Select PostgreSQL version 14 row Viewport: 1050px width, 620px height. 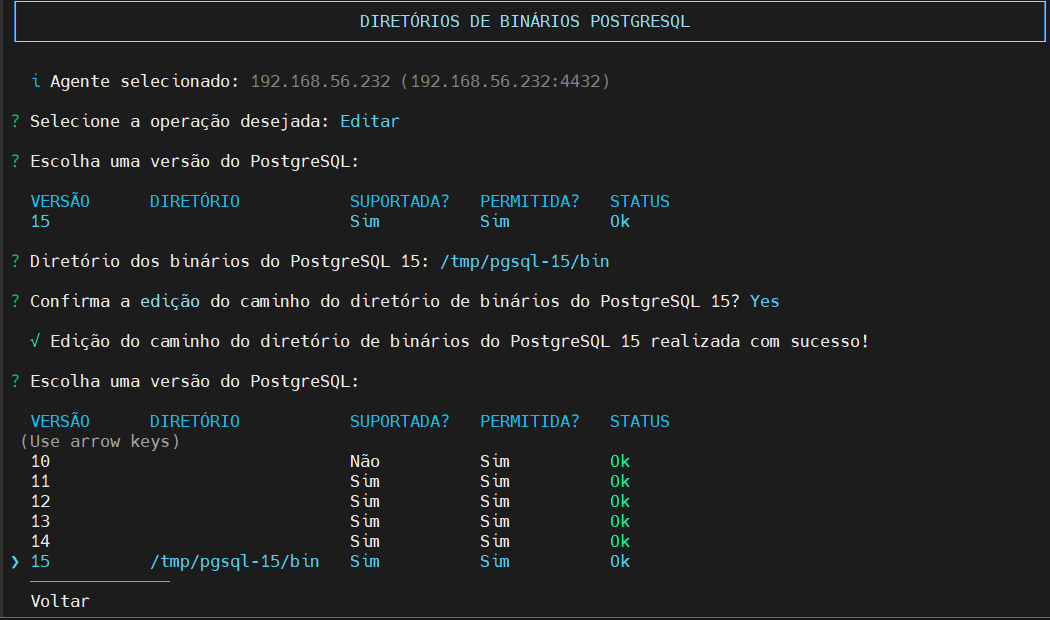point(330,542)
